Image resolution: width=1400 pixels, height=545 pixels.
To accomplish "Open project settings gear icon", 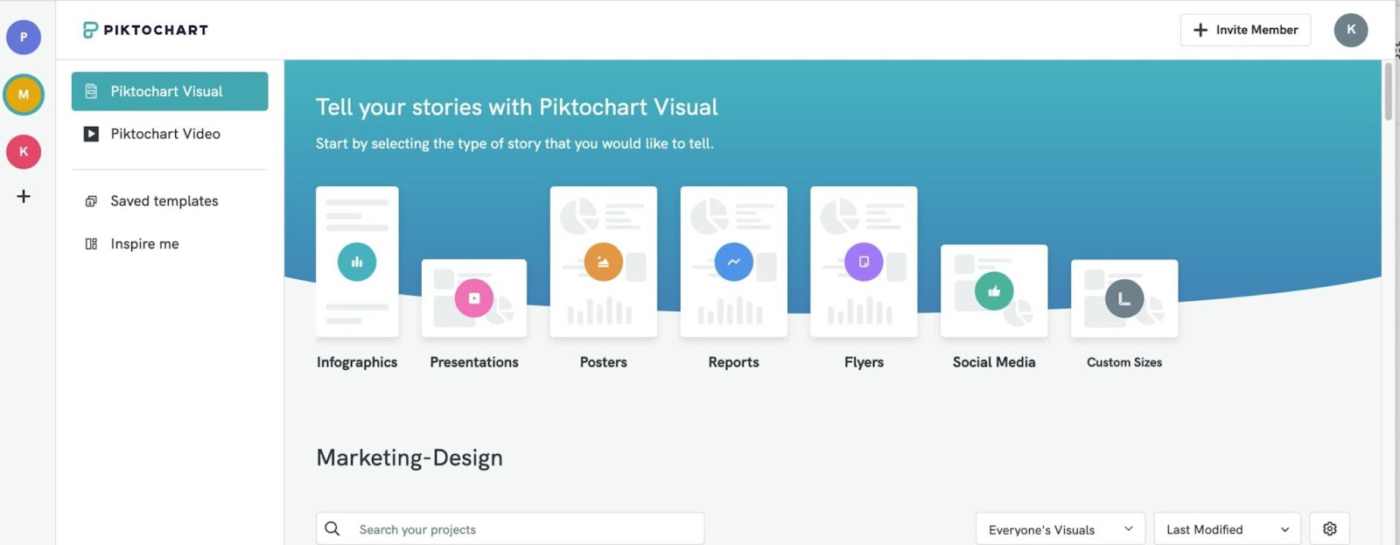I will 1329,529.
